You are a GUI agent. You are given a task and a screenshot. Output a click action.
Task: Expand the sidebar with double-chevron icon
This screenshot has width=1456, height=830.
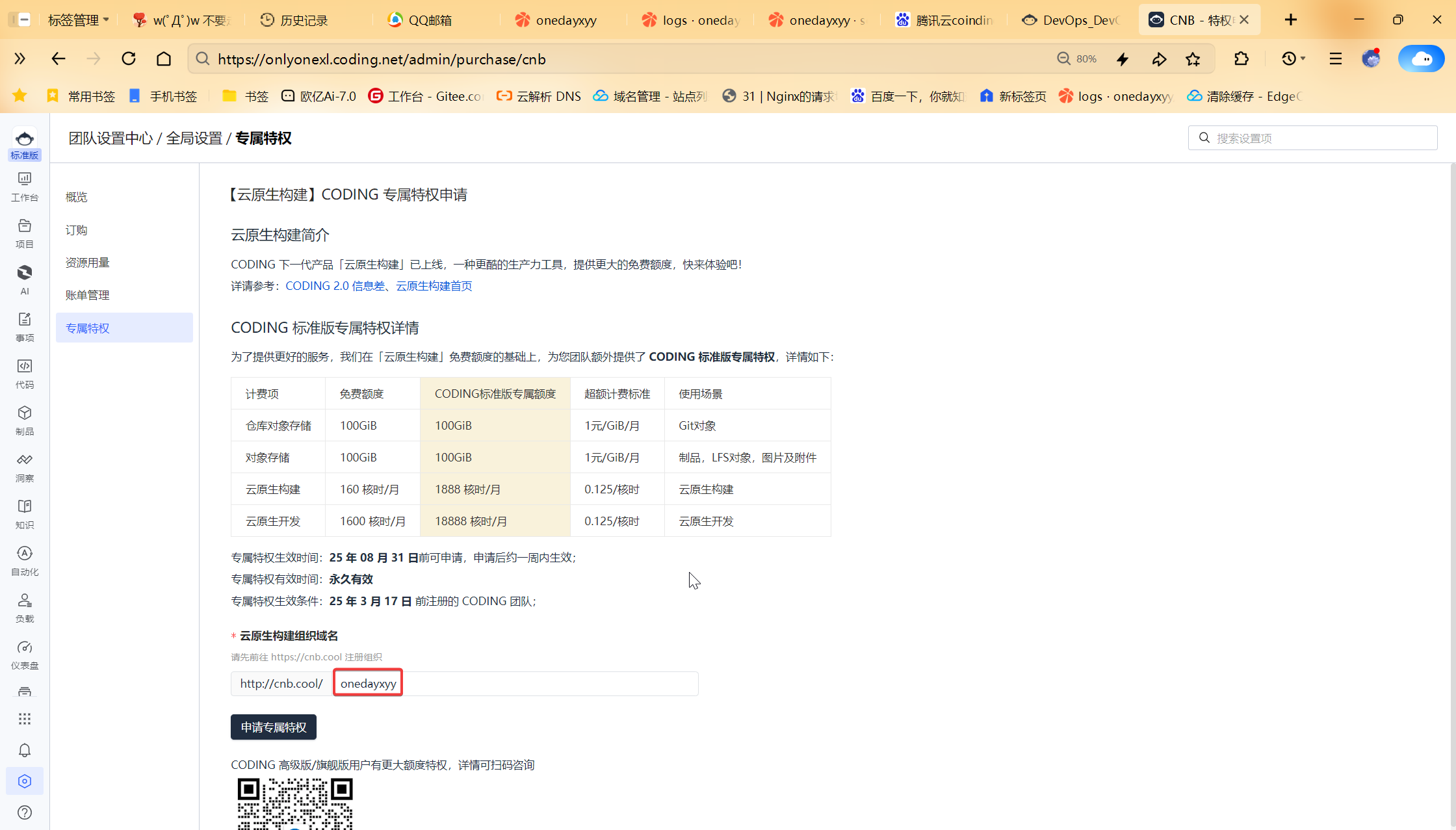click(x=20, y=58)
